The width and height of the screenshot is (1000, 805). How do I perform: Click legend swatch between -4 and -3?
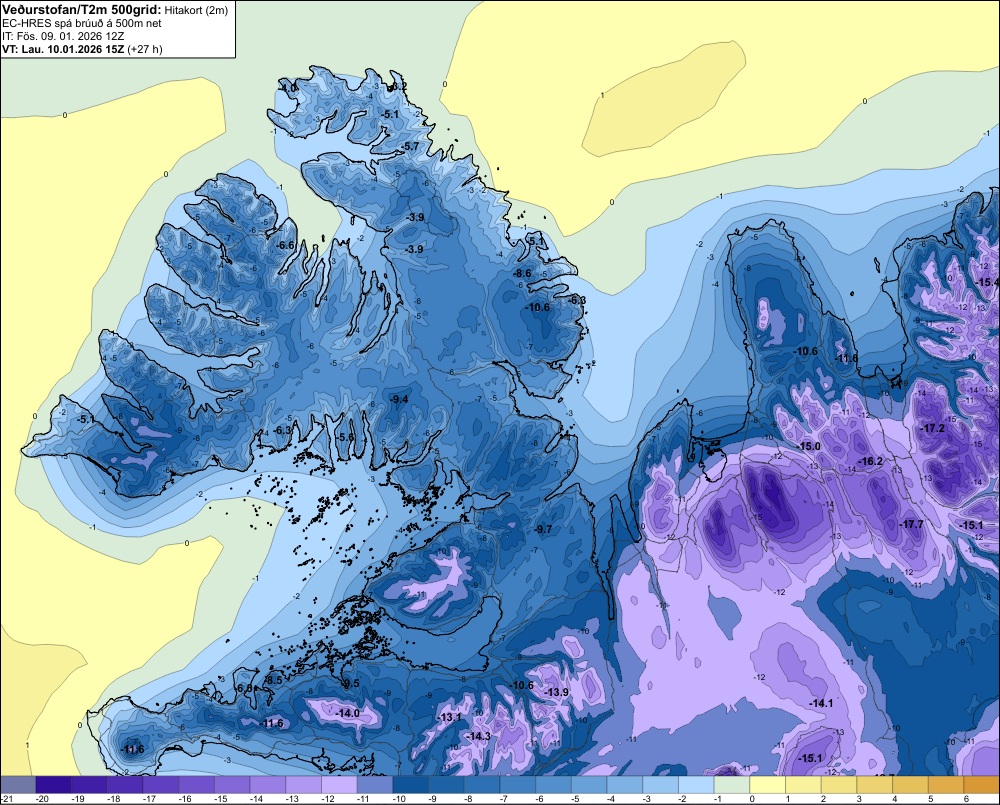[x=625, y=785]
